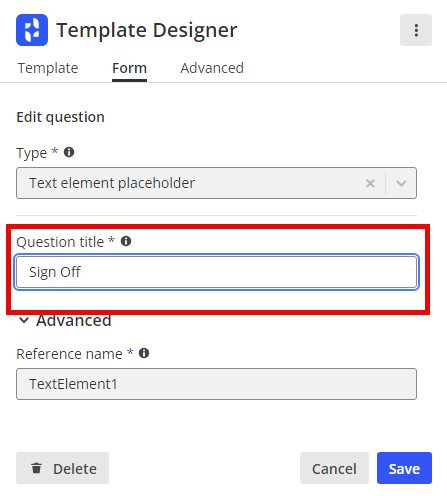Image resolution: width=447 pixels, height=496 pixels.
Task: Click the Type label text
Action: click(32, 153)
